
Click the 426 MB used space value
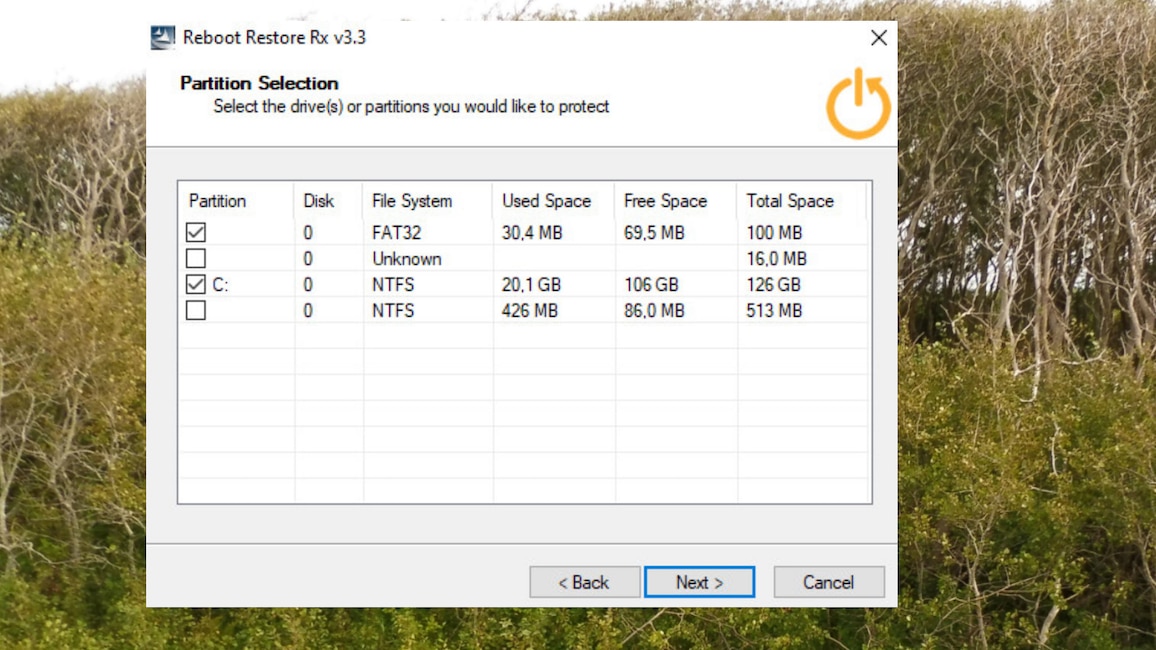(529, 311)
